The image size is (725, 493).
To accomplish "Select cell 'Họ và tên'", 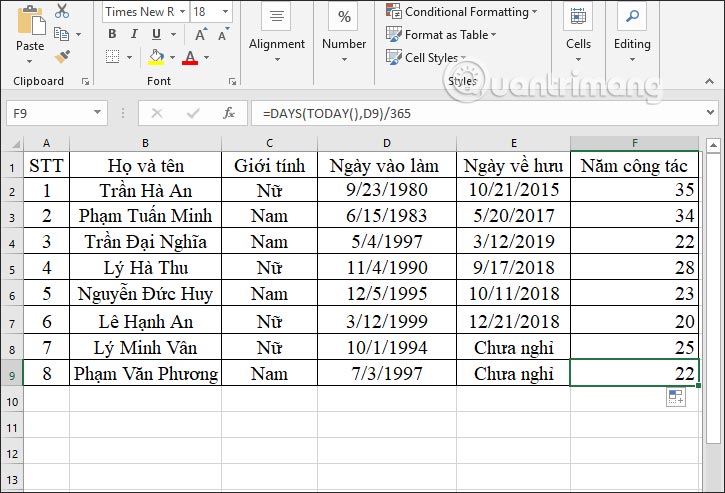I will tap(145, 166).
